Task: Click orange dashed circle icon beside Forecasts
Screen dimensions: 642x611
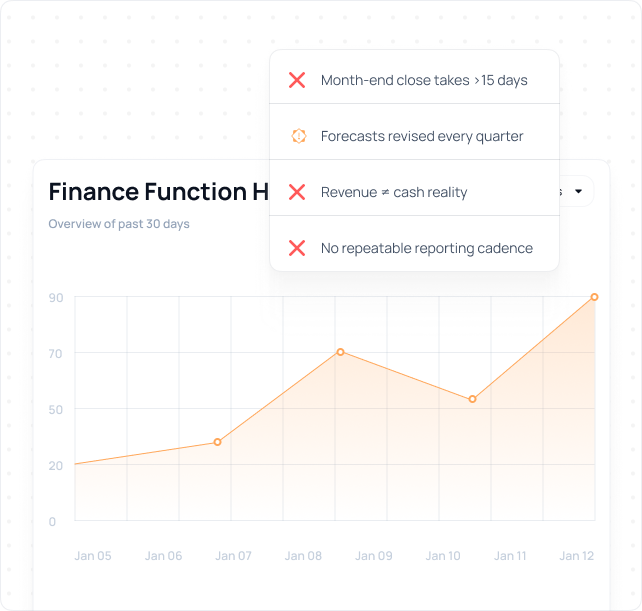Action: (298, 136)
